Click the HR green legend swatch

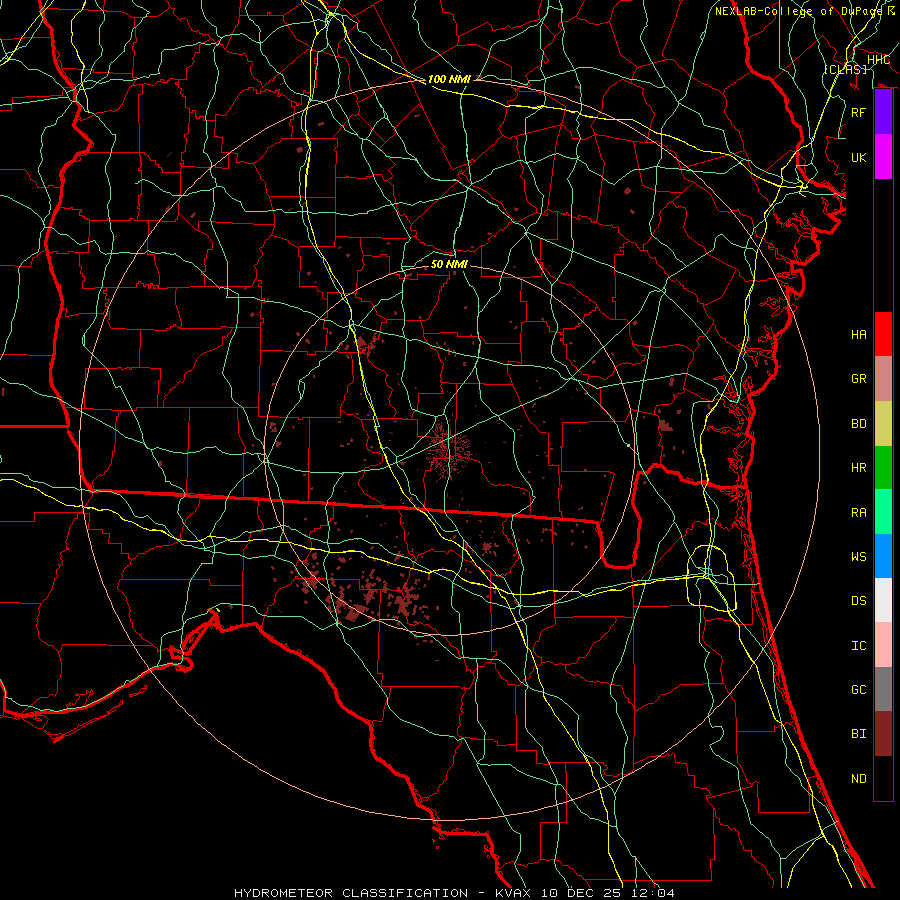click(x=883, y=467)
